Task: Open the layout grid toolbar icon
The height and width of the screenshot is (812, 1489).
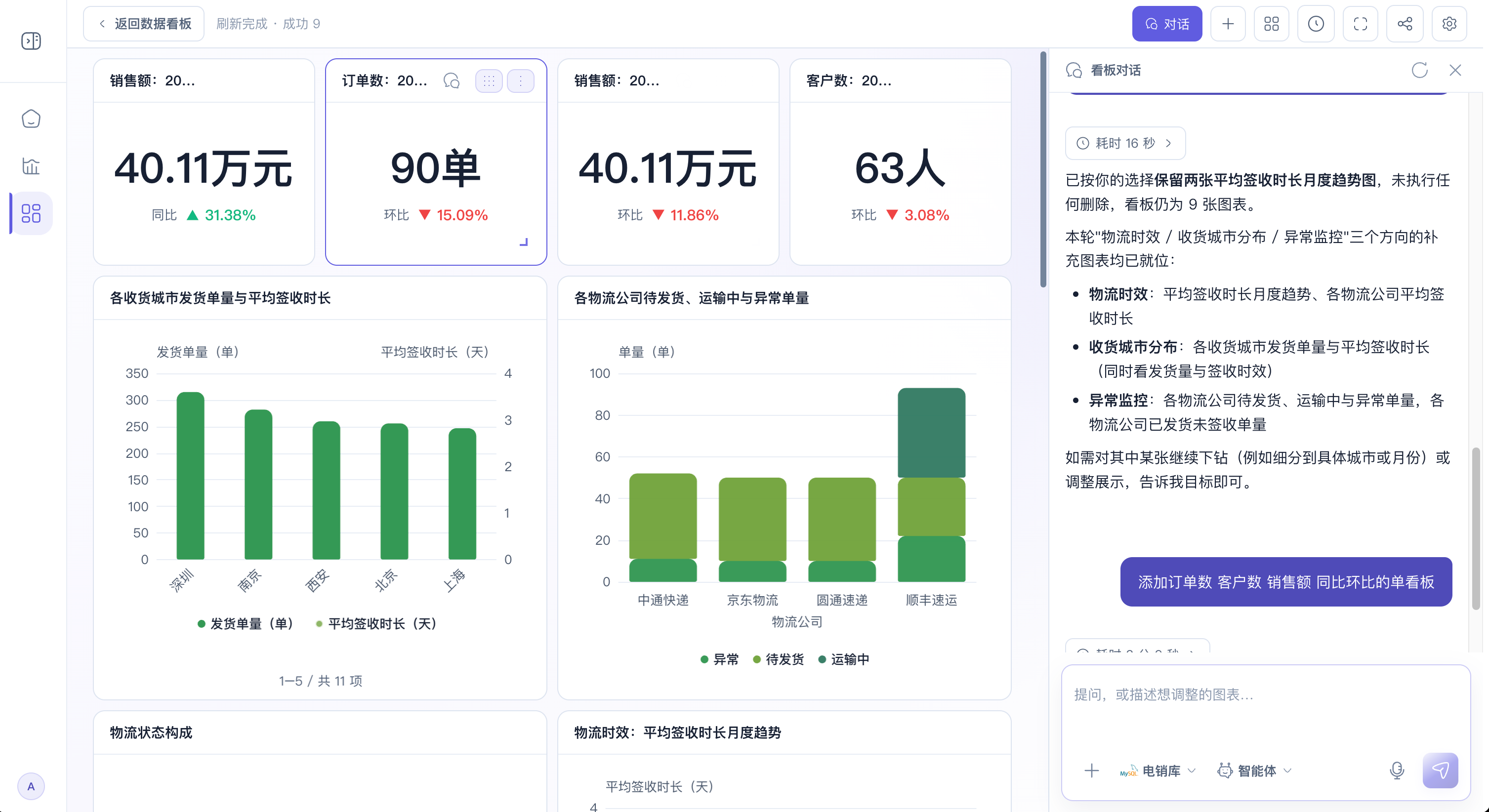Action: tap(1271, 24)
